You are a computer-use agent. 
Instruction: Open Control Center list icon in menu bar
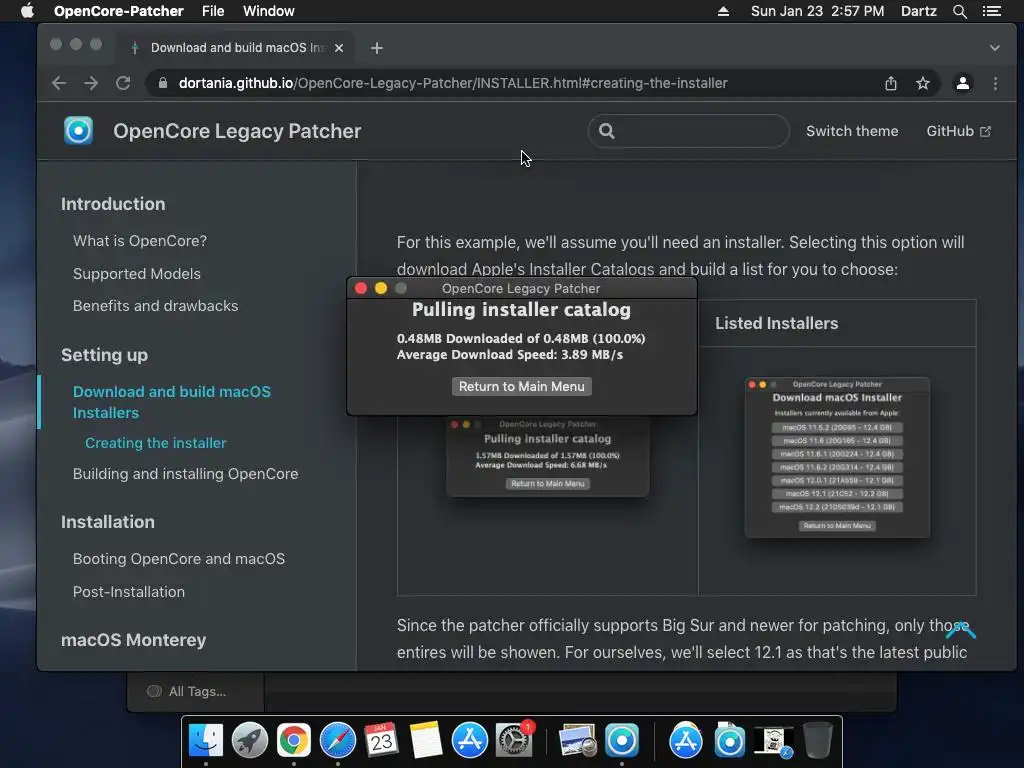tap(991, 11)
